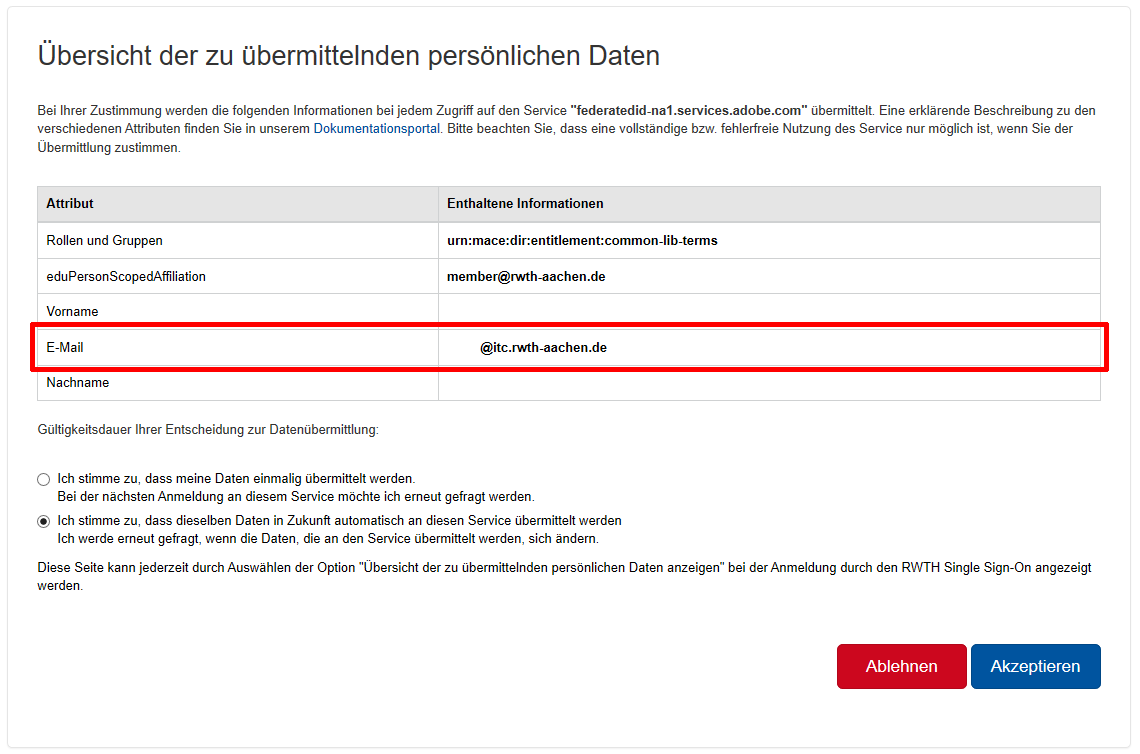
Task: Click the page title about persönliche Daten
Action: point(348,56)
